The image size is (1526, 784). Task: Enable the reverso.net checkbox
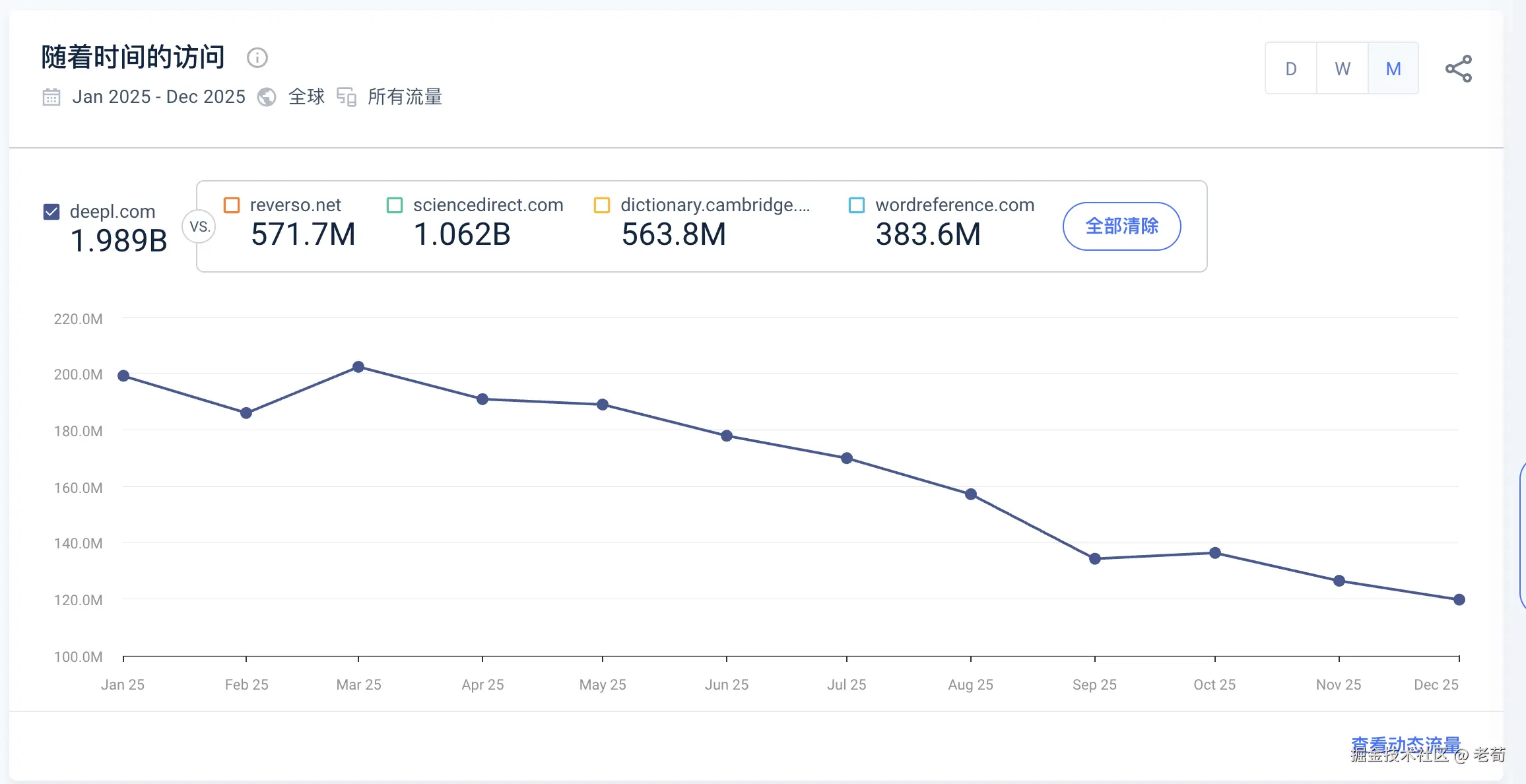(x=232, y=205)
